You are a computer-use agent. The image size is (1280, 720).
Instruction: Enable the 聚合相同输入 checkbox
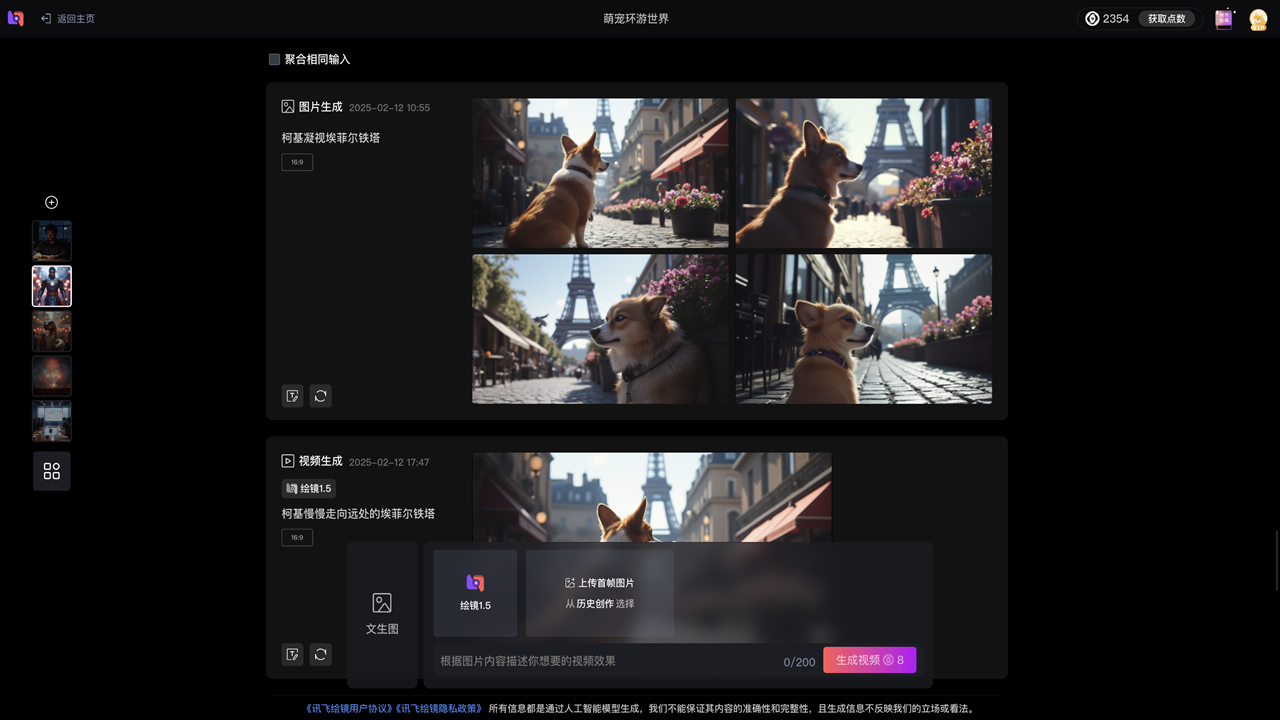274,60
